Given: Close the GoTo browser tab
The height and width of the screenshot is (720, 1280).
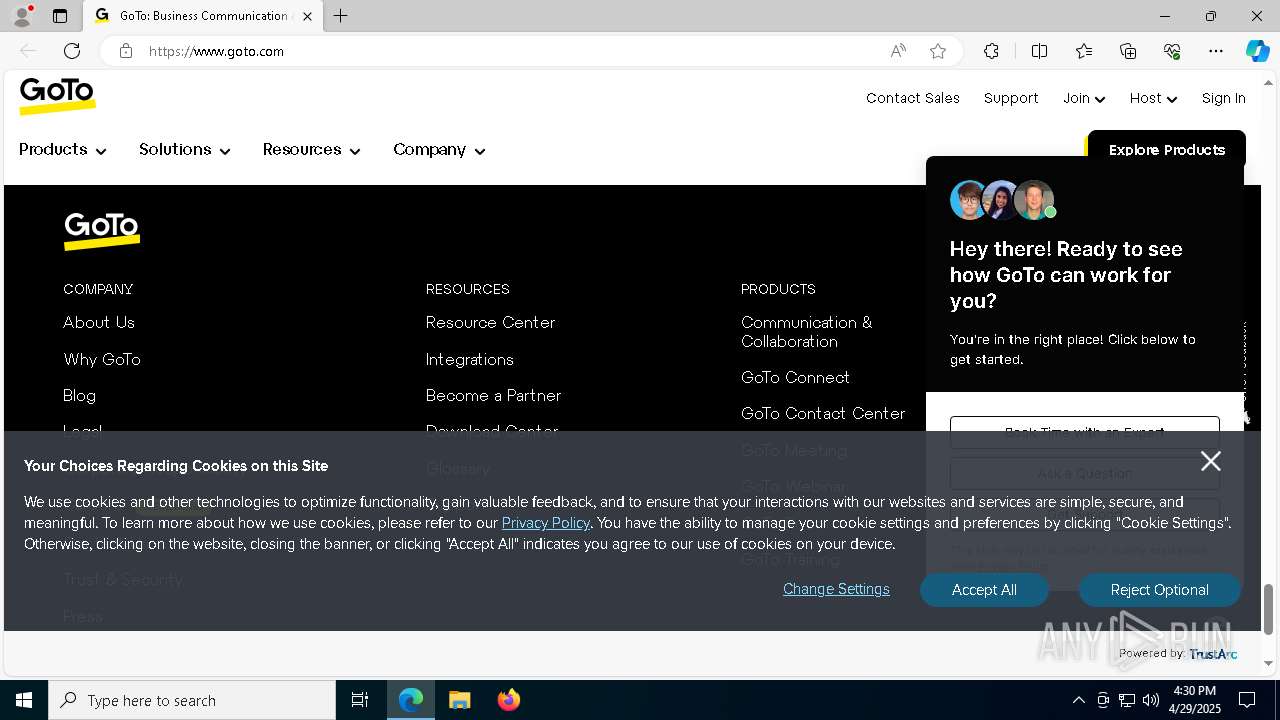Looking at the screenshot, I should click(307, 16).
